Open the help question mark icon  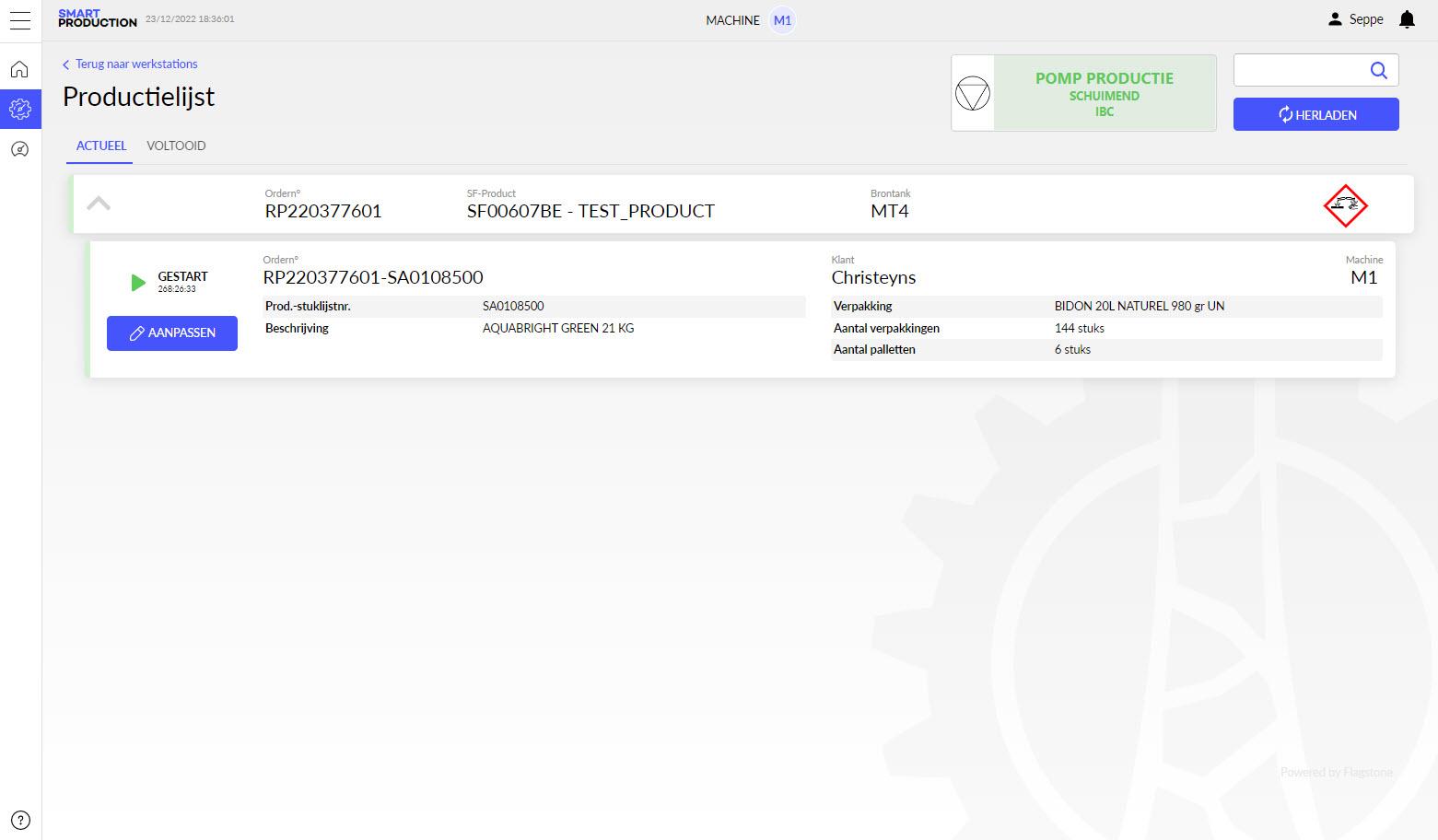[x=20, y=820]
